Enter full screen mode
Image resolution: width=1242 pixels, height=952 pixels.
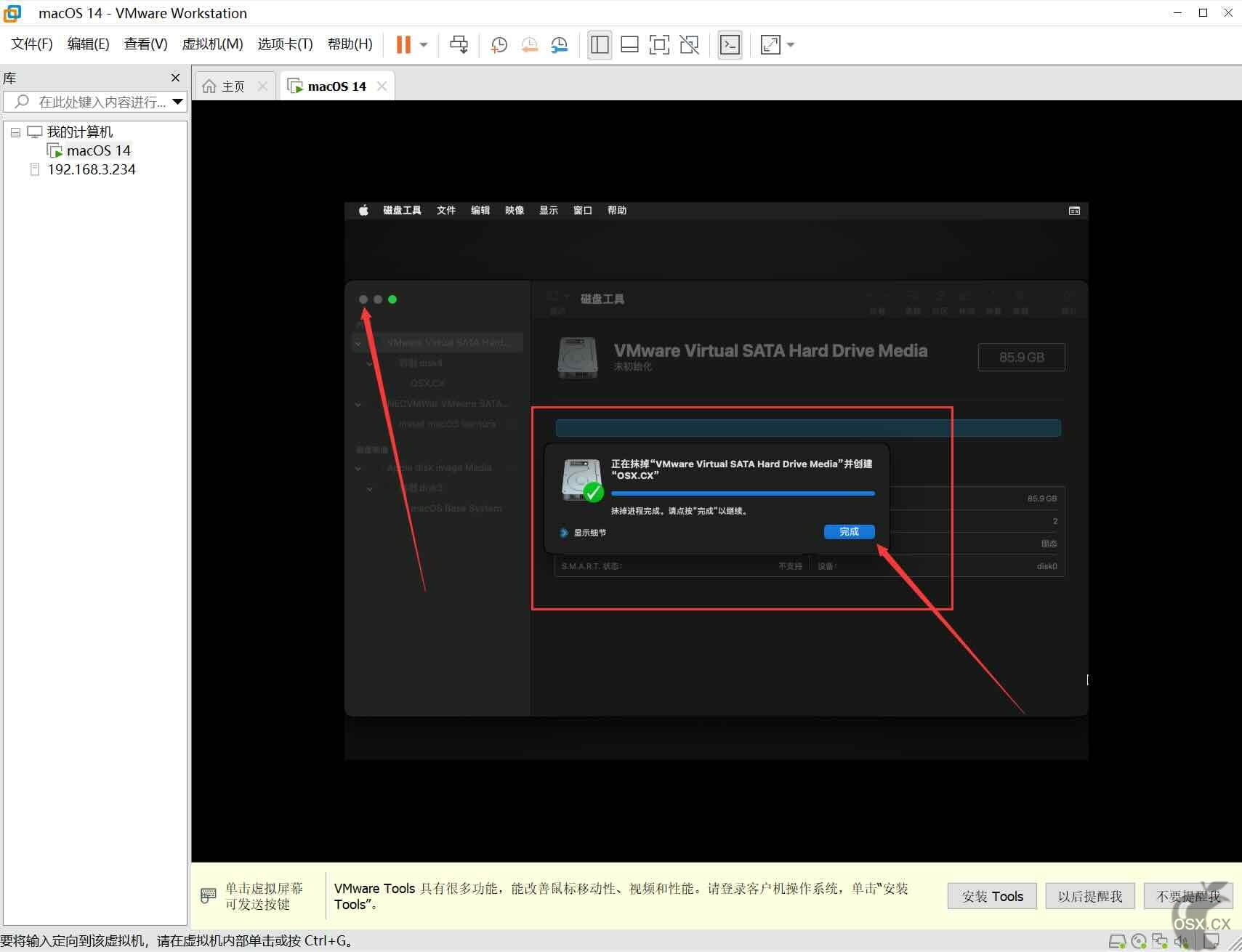(x=659, y=45)
